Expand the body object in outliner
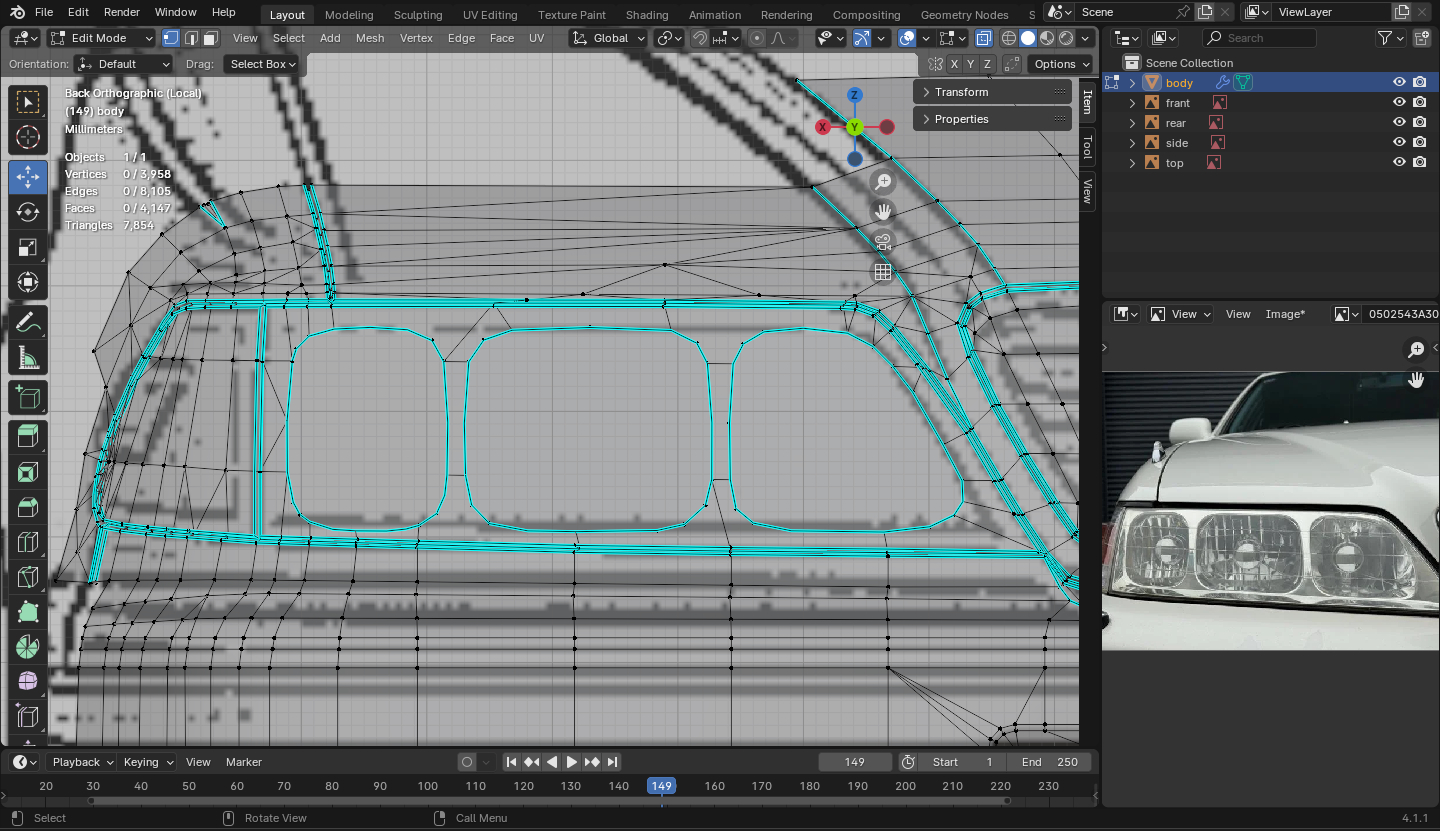1440x831 pixels. (1132, 83)
